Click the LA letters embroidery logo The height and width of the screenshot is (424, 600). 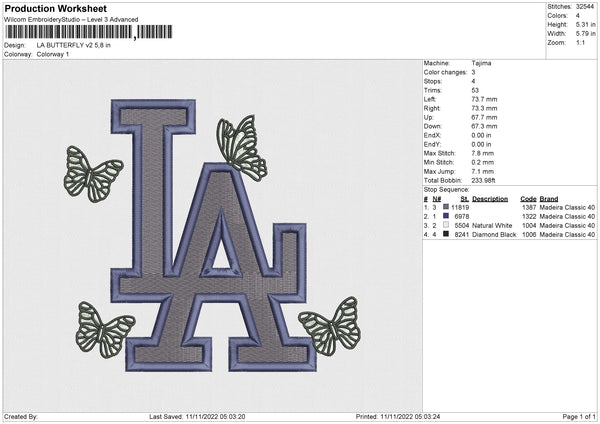pyautogui.click(x=213, y=235)
